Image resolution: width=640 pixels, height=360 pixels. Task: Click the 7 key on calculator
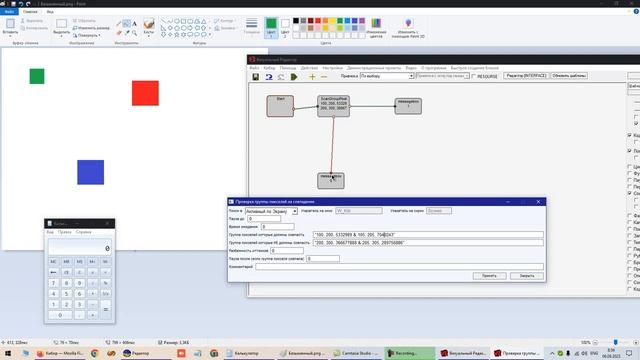click(x=53, y=283)
